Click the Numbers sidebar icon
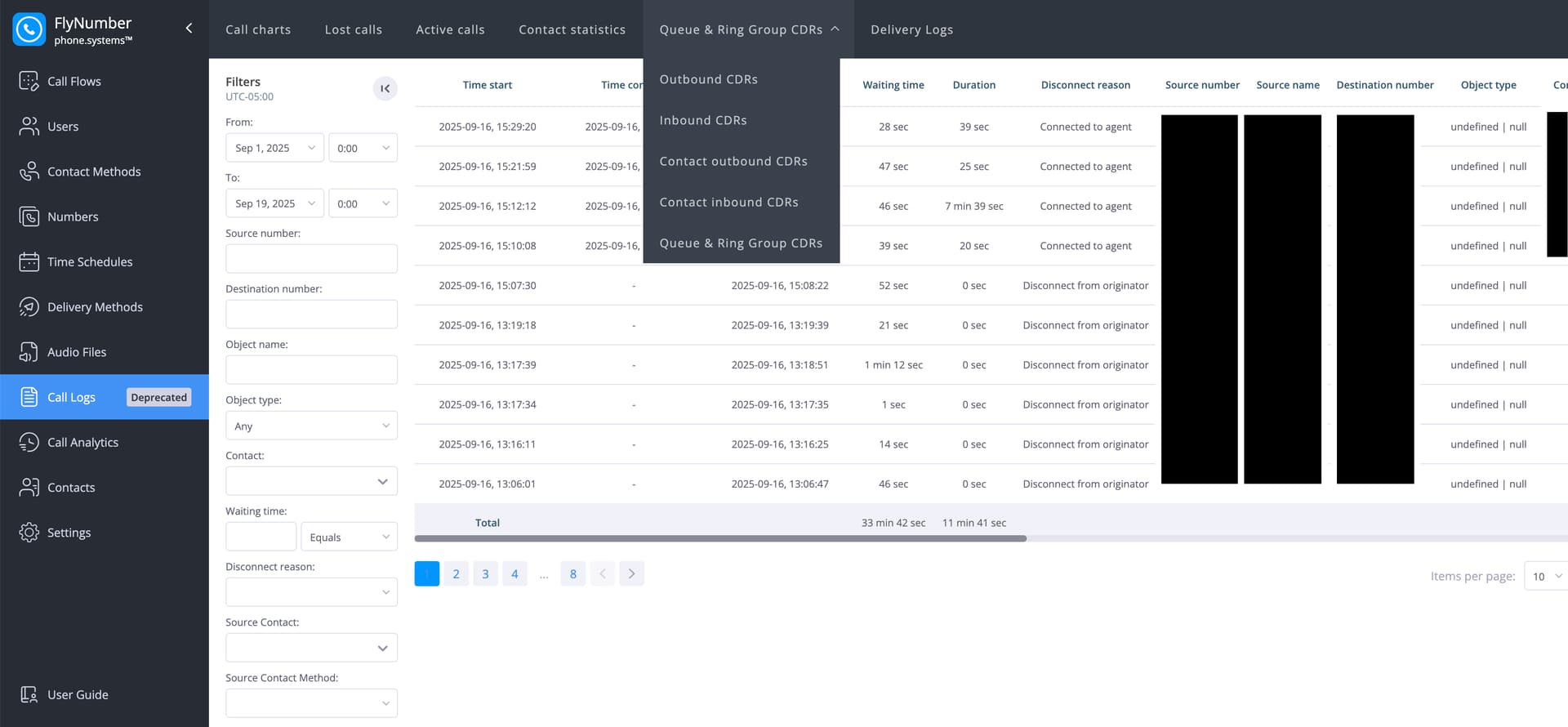The image size is (1568, 727). tap(29, 216)
